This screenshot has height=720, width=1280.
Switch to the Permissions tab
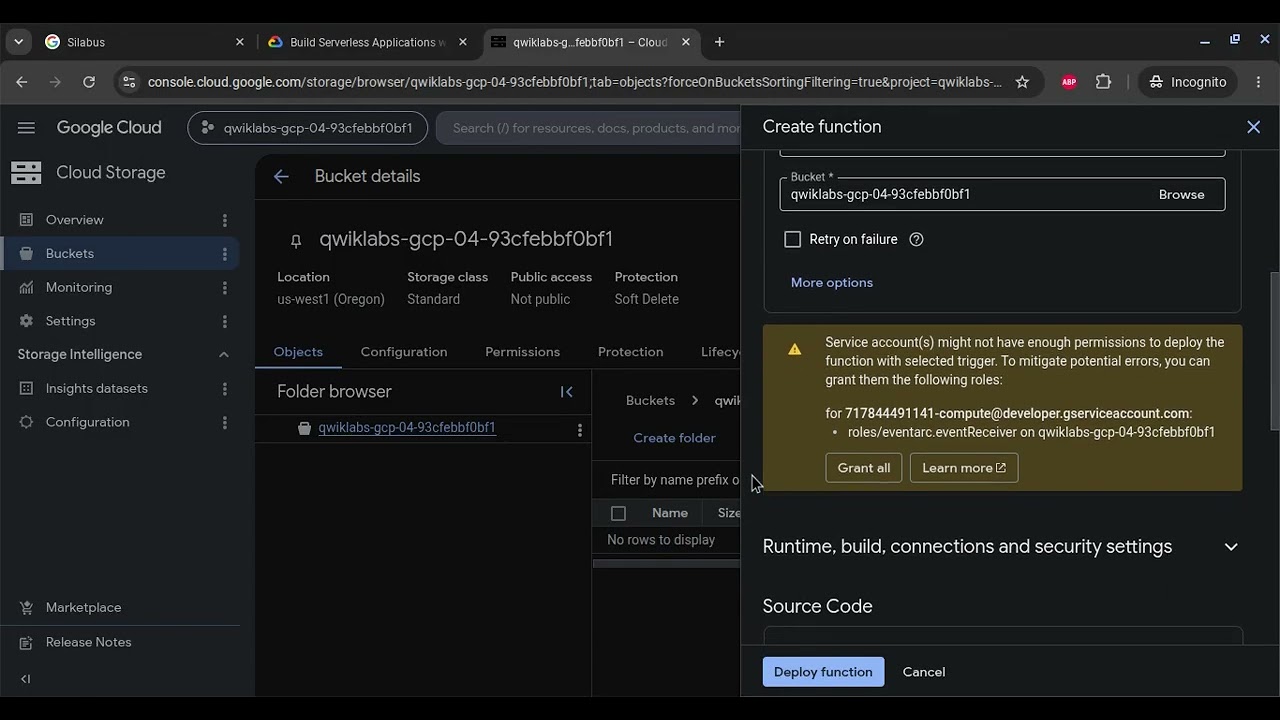pyautogui.click(x=522, y=352)
